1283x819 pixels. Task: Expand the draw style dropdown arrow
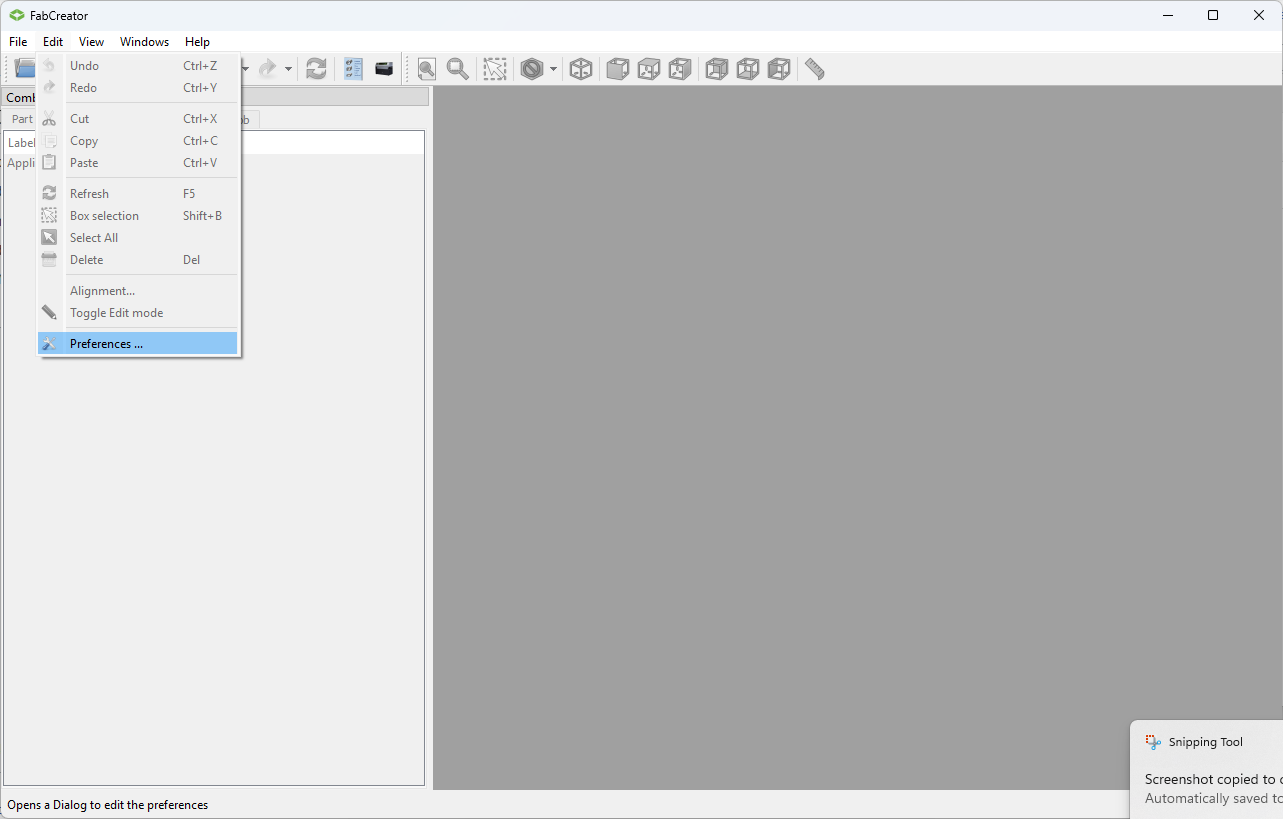(553, 69)
